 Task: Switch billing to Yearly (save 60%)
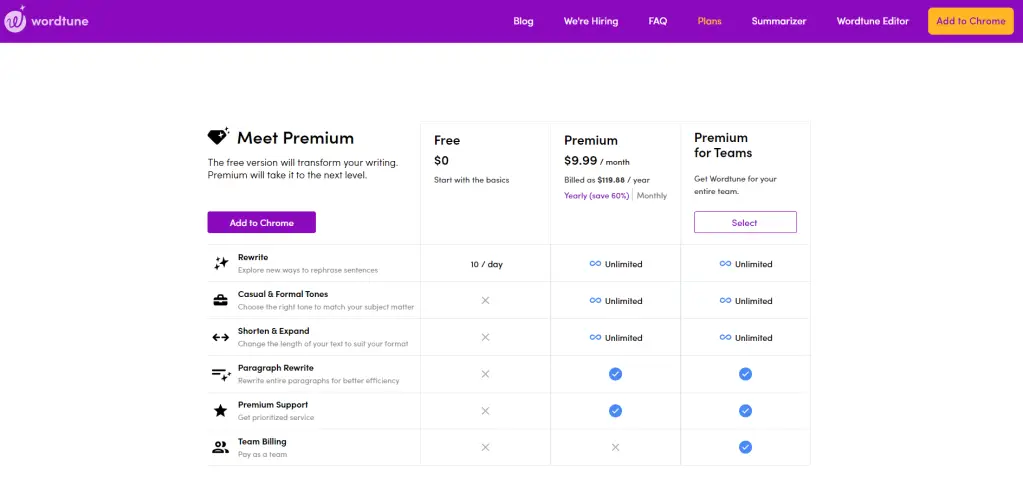coord(596,195)
